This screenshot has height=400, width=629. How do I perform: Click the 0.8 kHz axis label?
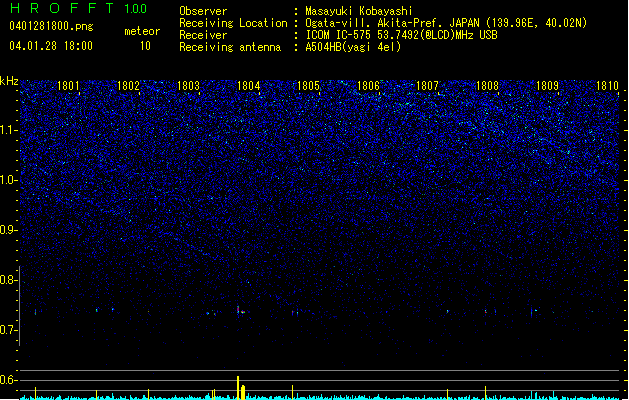(x=9, y=280)
